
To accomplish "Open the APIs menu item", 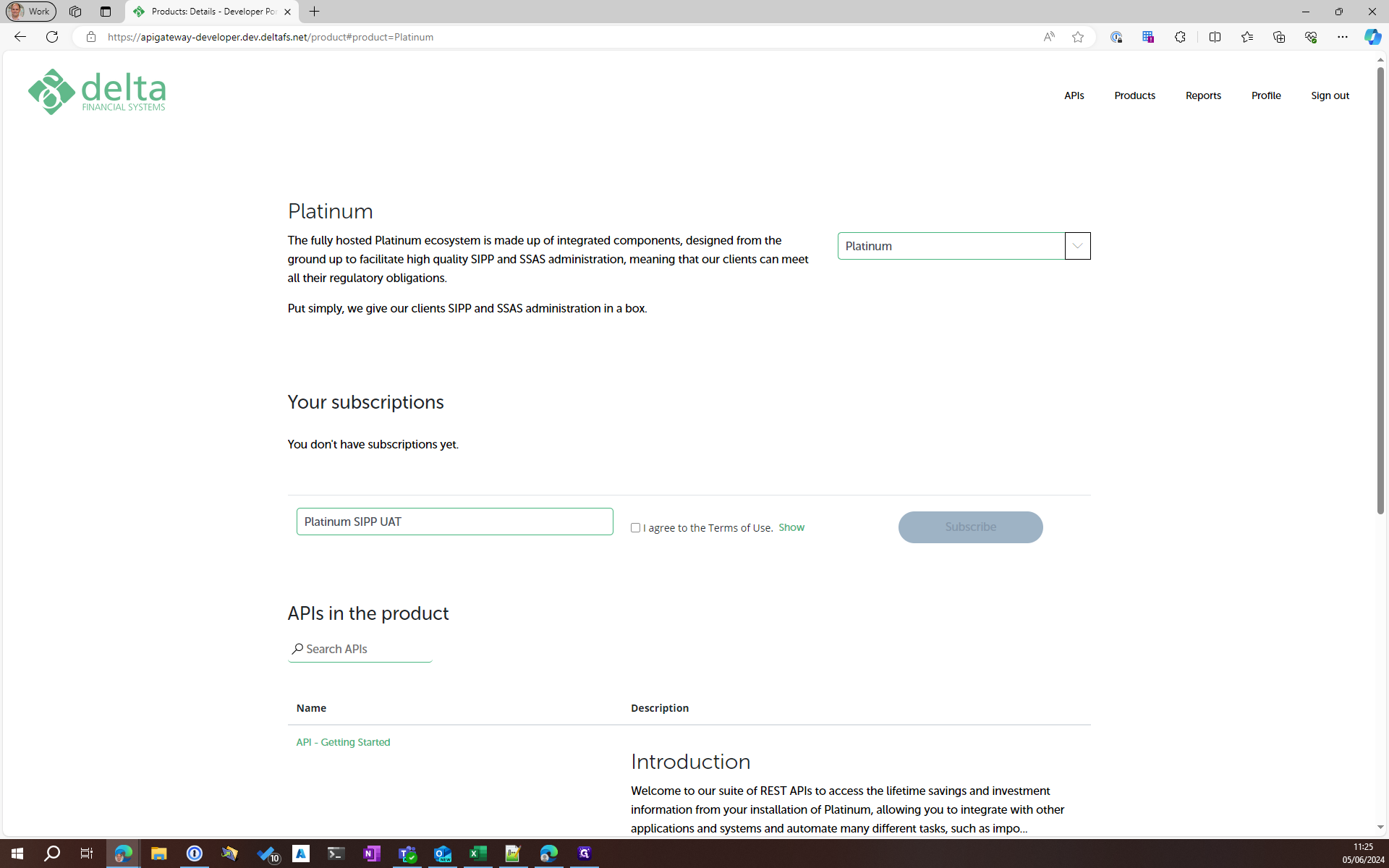I will coord(1074,95).
